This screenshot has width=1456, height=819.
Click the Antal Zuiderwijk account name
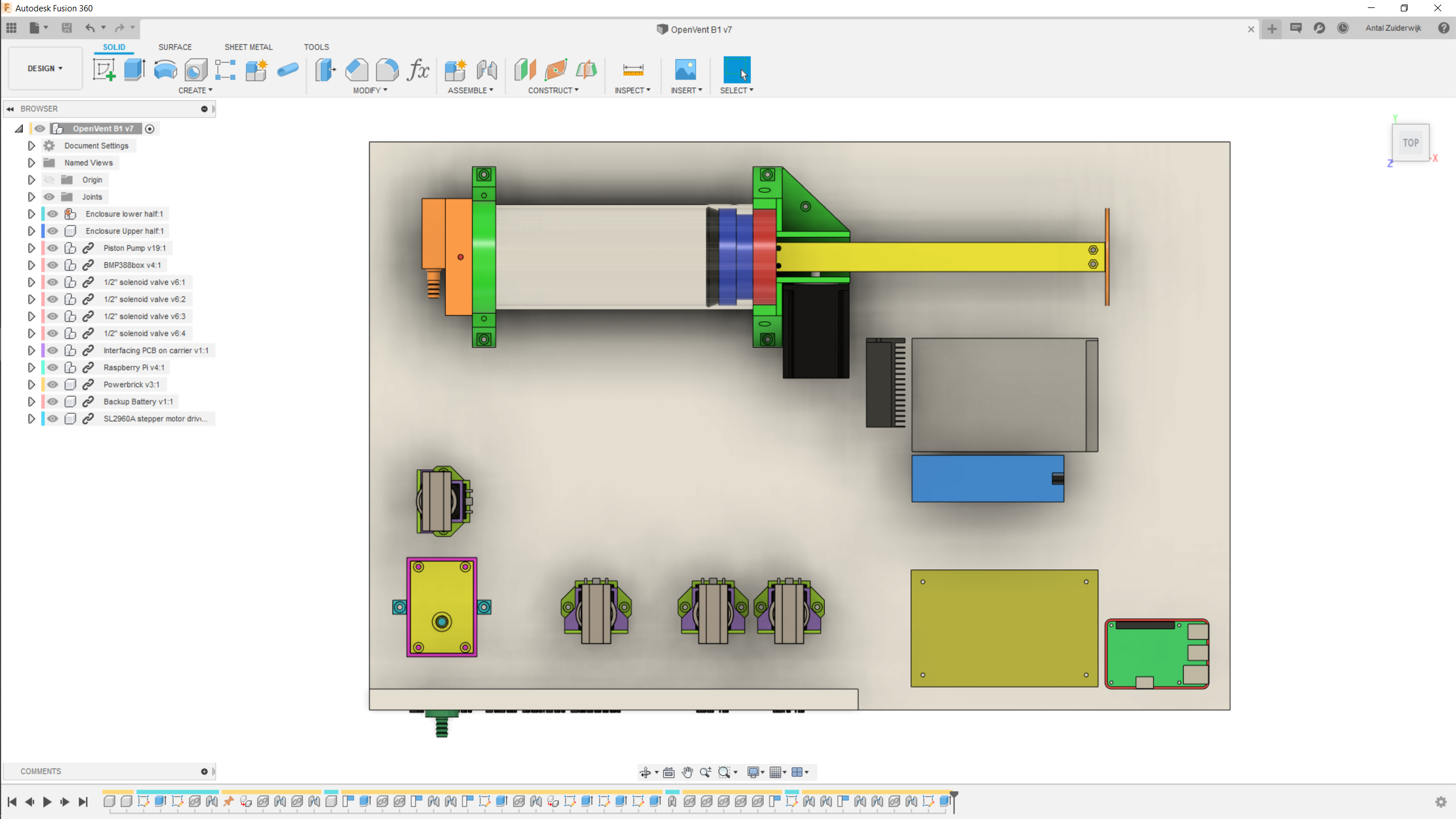(x=1393, y=28)
